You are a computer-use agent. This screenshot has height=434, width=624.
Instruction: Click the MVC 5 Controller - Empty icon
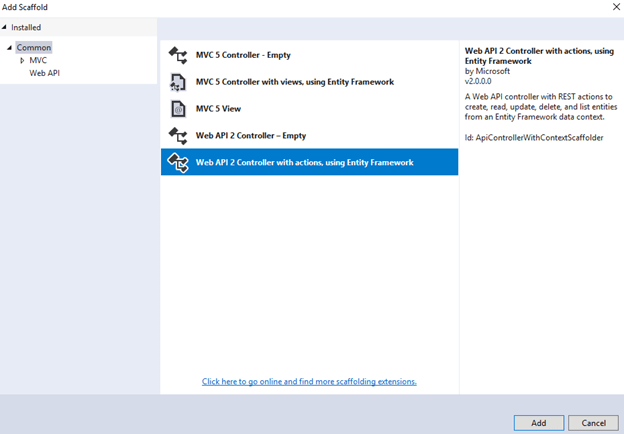coord(178,55)
